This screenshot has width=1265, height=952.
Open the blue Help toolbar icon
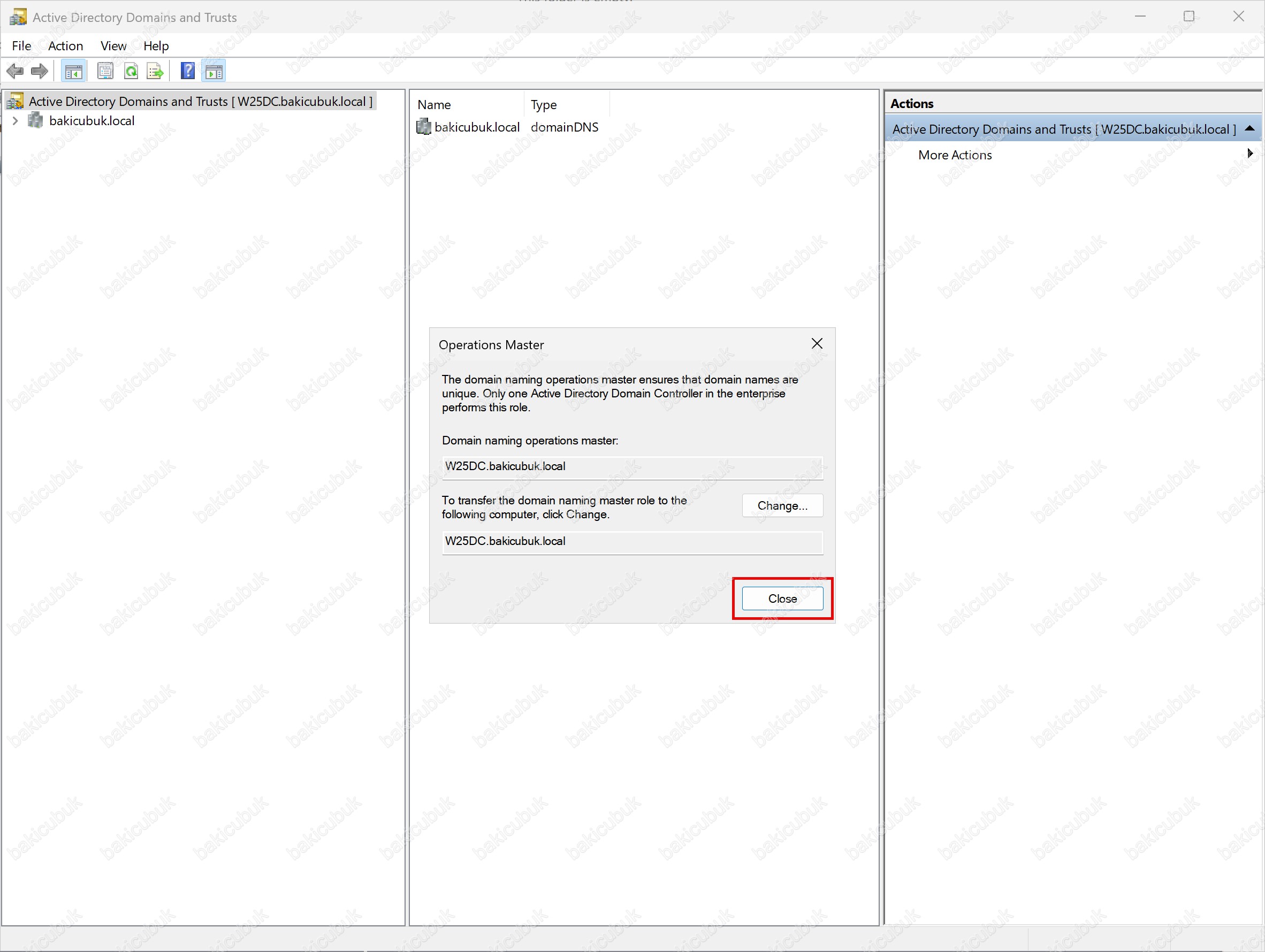(188, 72)
